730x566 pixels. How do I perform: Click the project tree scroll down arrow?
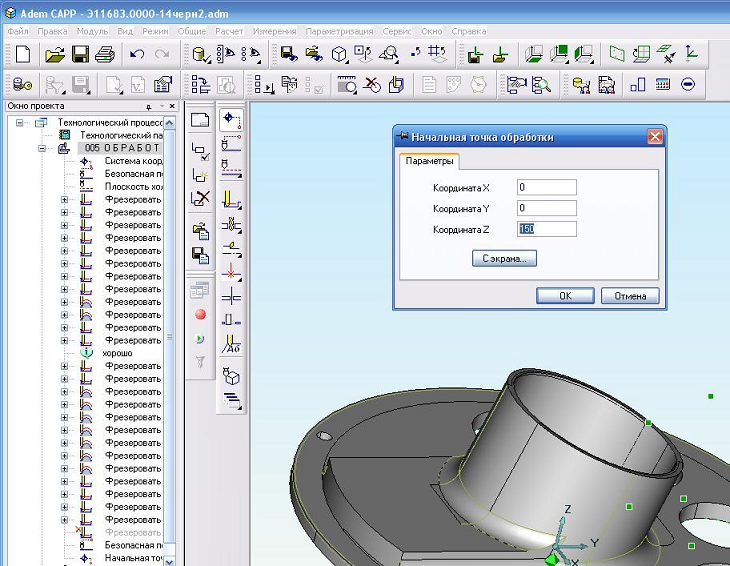point(169,561)
